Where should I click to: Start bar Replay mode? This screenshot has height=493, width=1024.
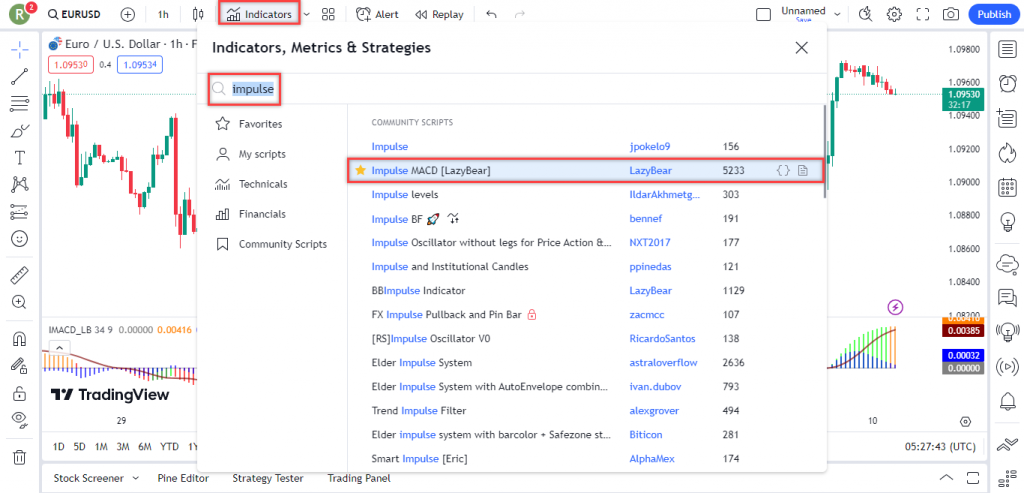439,14
